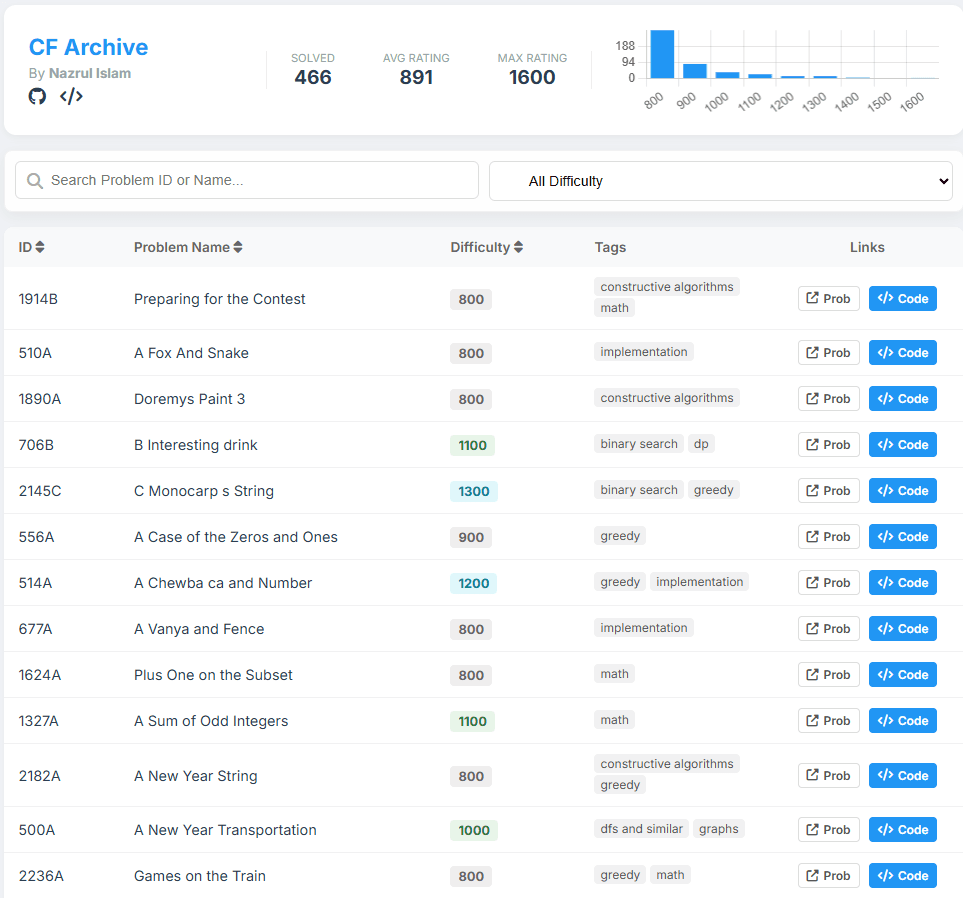View Code for Doremys Paint 3
The image size is (963, 898).
(903, 399)
